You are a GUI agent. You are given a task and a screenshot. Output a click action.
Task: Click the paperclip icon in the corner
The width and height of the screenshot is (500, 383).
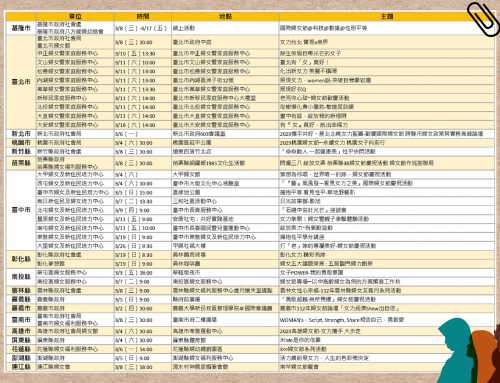tap(483, 19)
